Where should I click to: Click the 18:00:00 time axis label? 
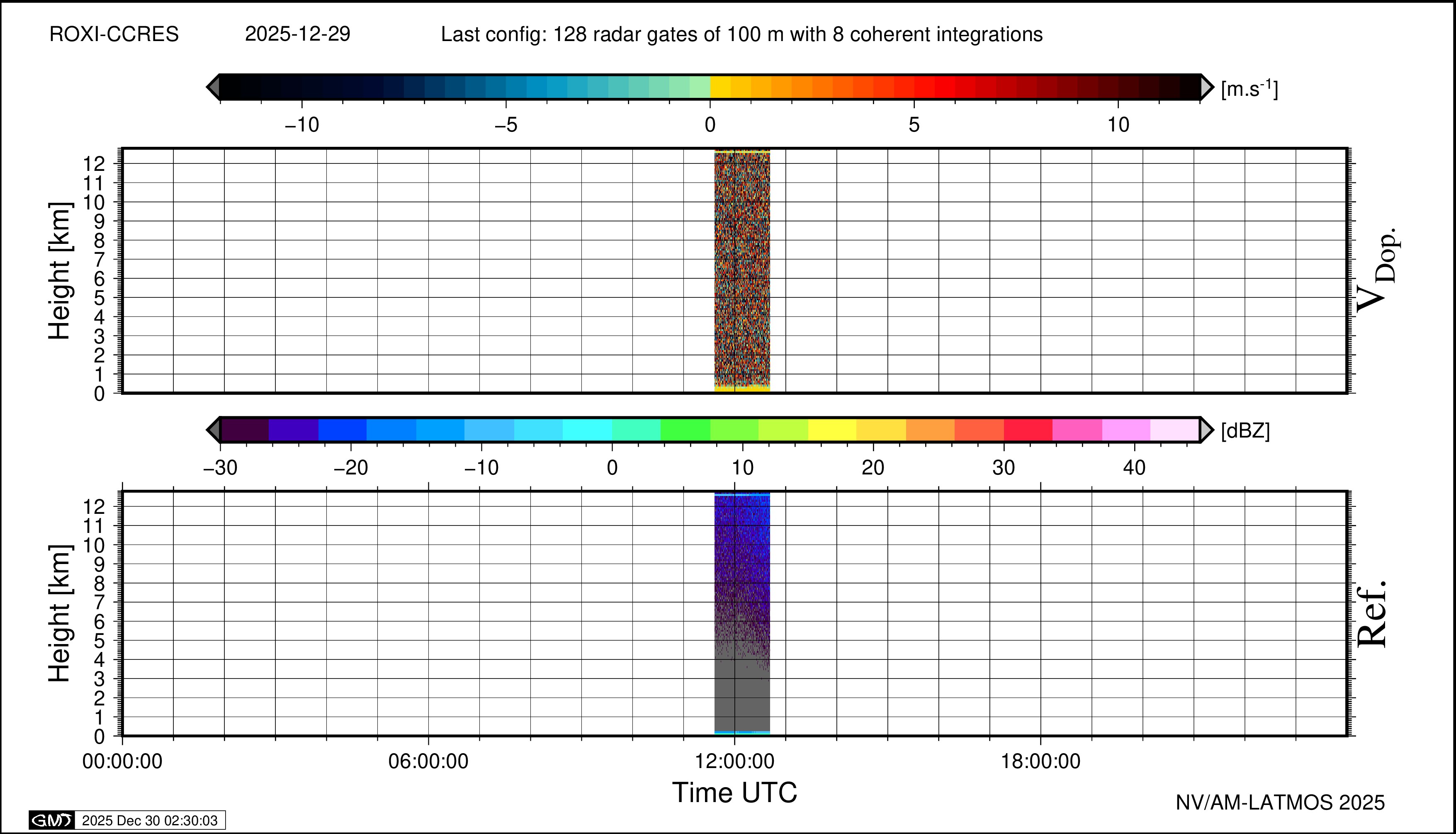(1041, 761)
